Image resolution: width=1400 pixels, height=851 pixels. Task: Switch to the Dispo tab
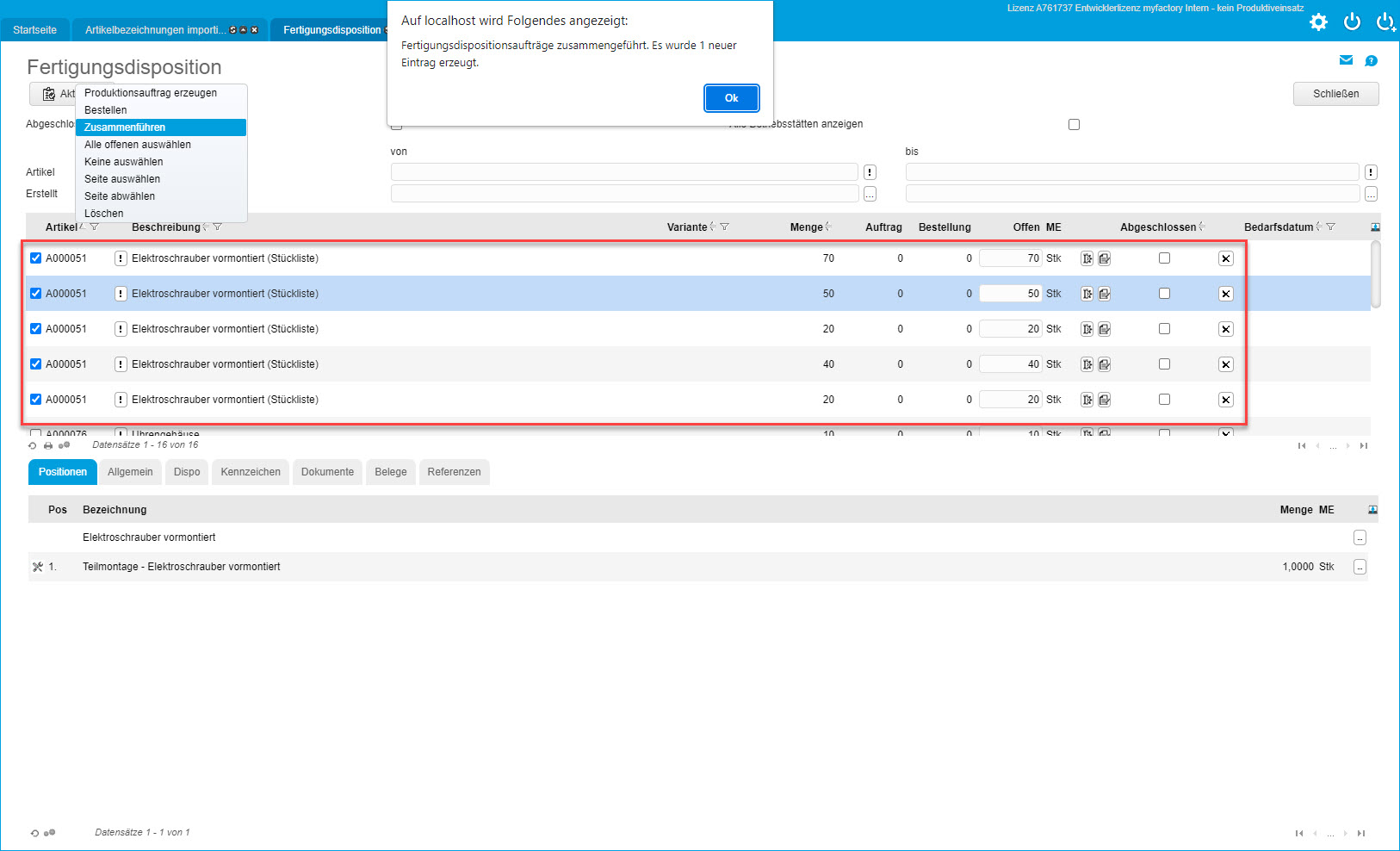pos(187,472)
